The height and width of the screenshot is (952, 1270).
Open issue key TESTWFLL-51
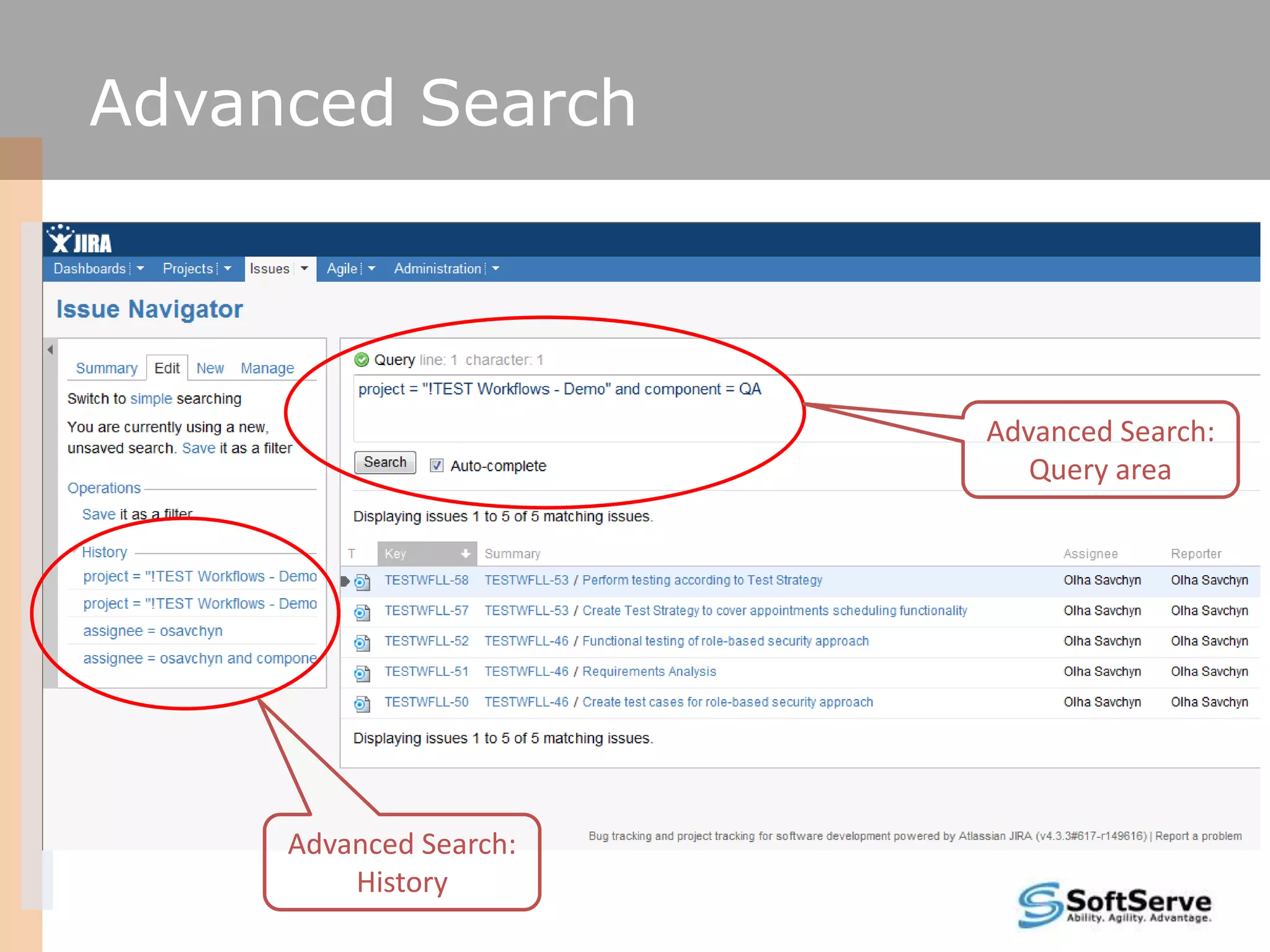pyautogui.click(x=426, y=671)
